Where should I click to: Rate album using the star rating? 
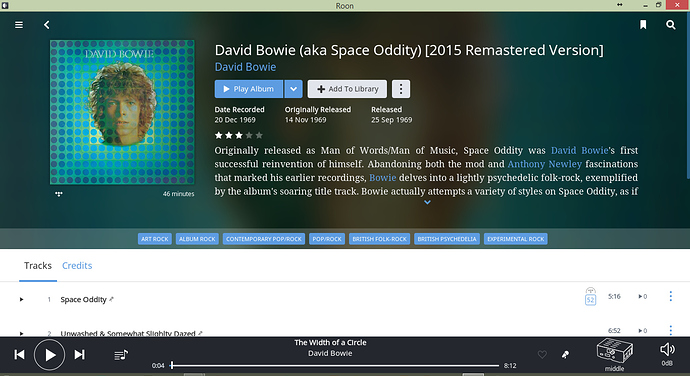click(x=239, y=135)
